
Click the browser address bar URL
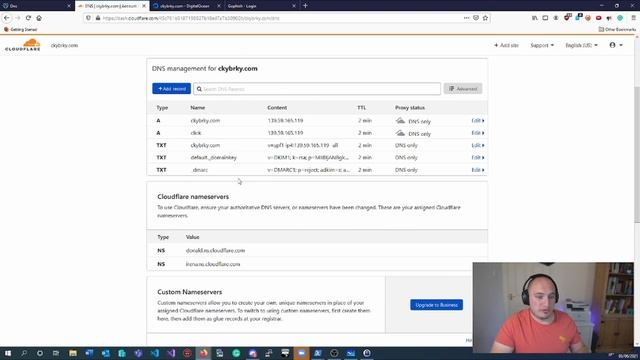click(192, 18)
